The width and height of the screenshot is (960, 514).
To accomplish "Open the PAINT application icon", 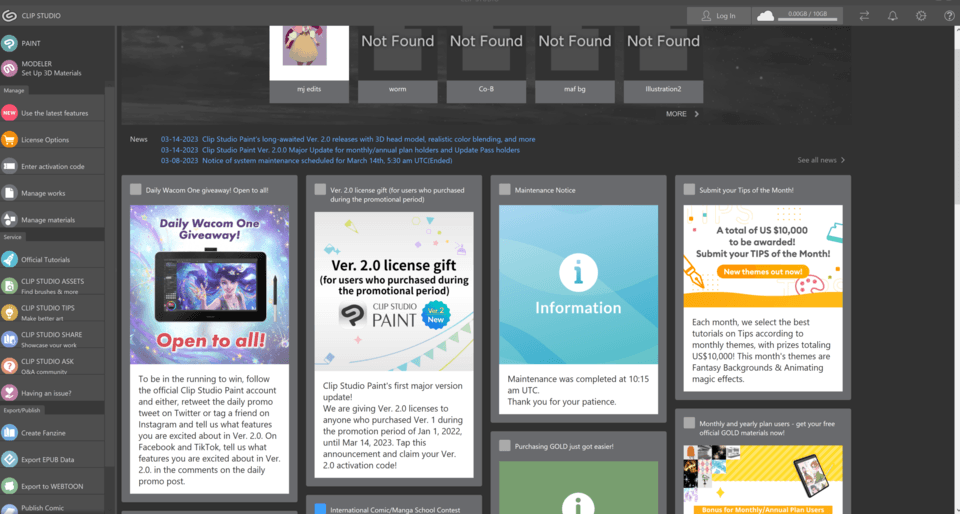I will pyautogui.click(x=9, y=43).
